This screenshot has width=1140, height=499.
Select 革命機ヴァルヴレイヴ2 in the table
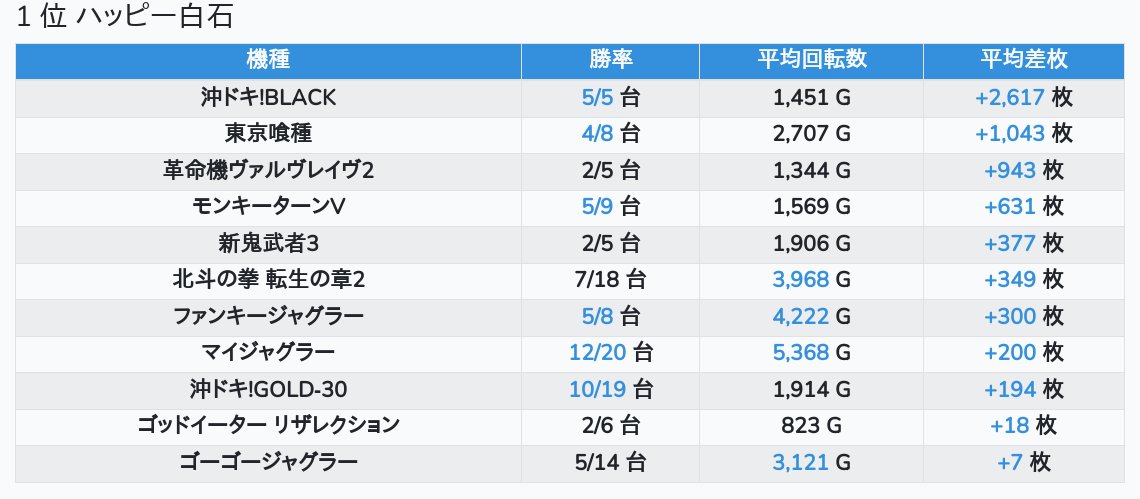(268, 170)
